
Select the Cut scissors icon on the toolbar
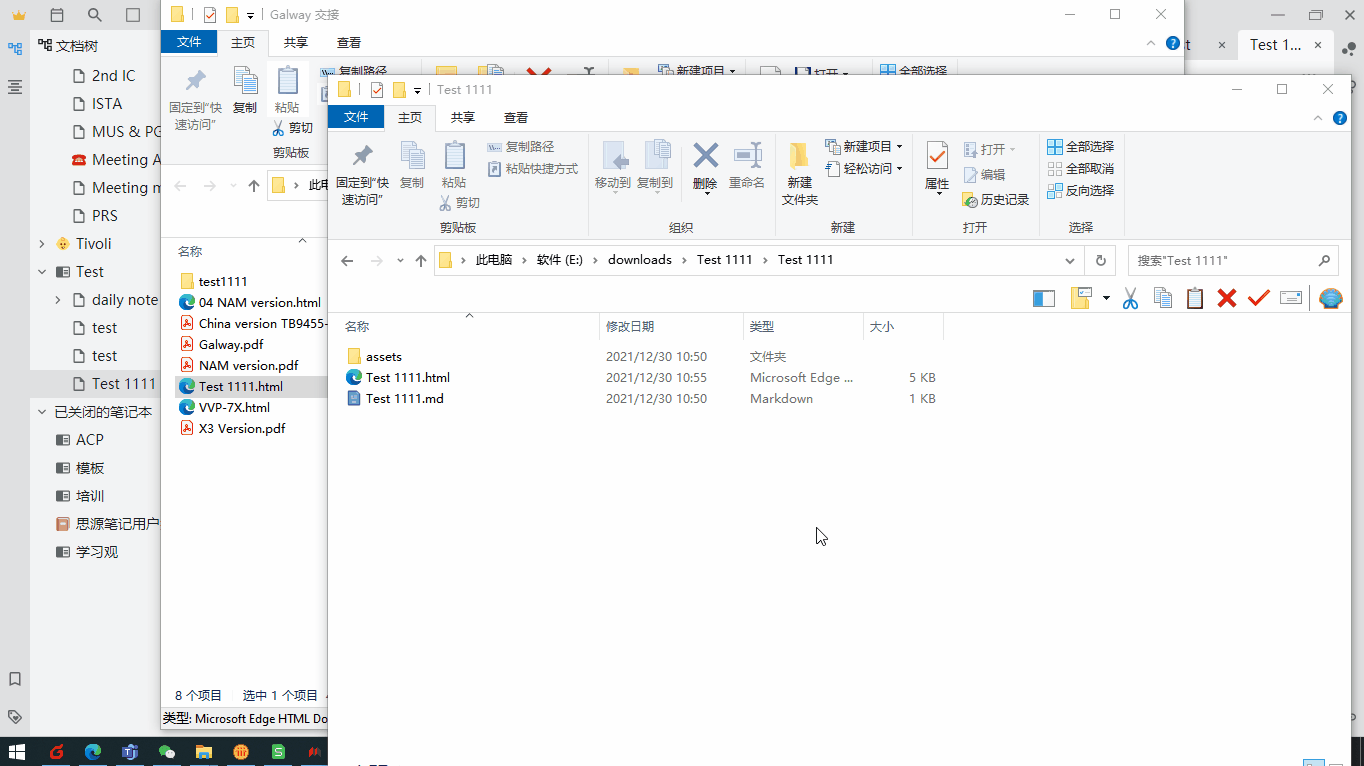pyautogui.click(x=1129, y=297)
